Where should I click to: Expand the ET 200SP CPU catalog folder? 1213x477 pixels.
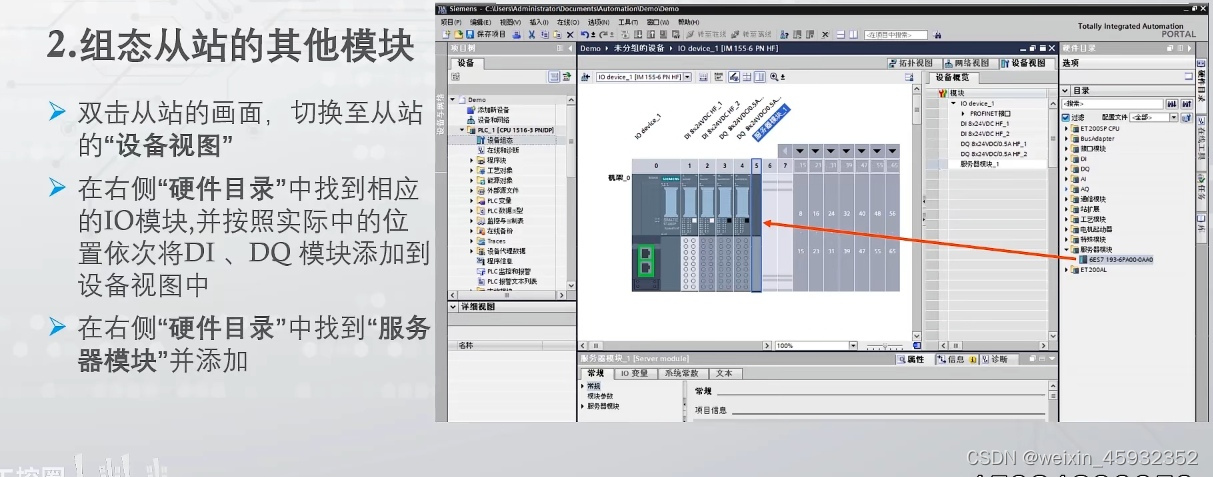point(1066,128)
